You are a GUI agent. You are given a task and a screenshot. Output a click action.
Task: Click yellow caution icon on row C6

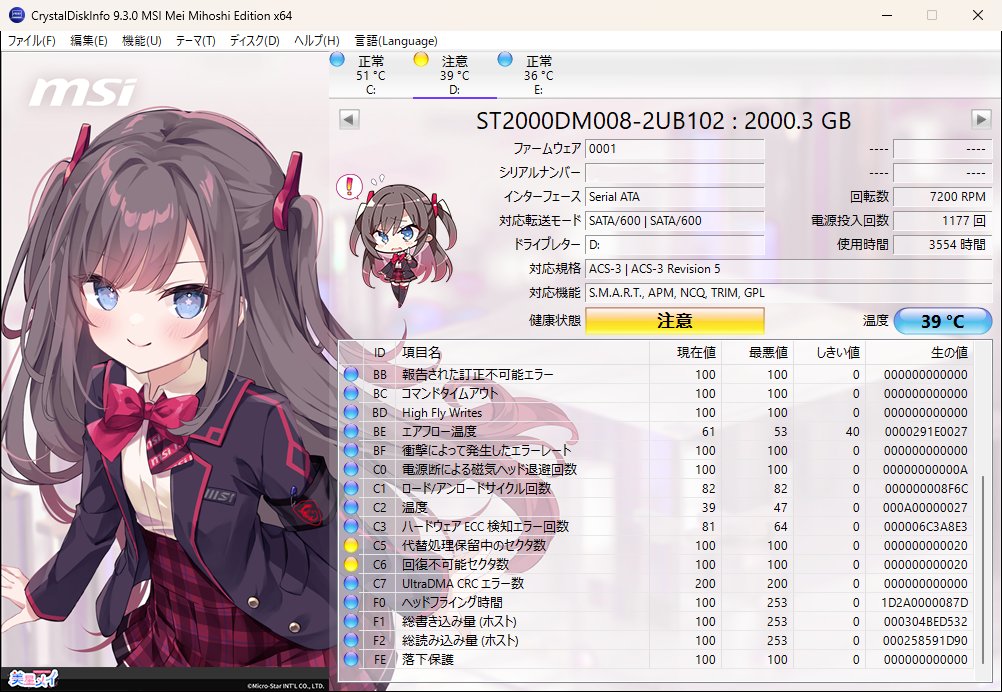tap(351, 565)
